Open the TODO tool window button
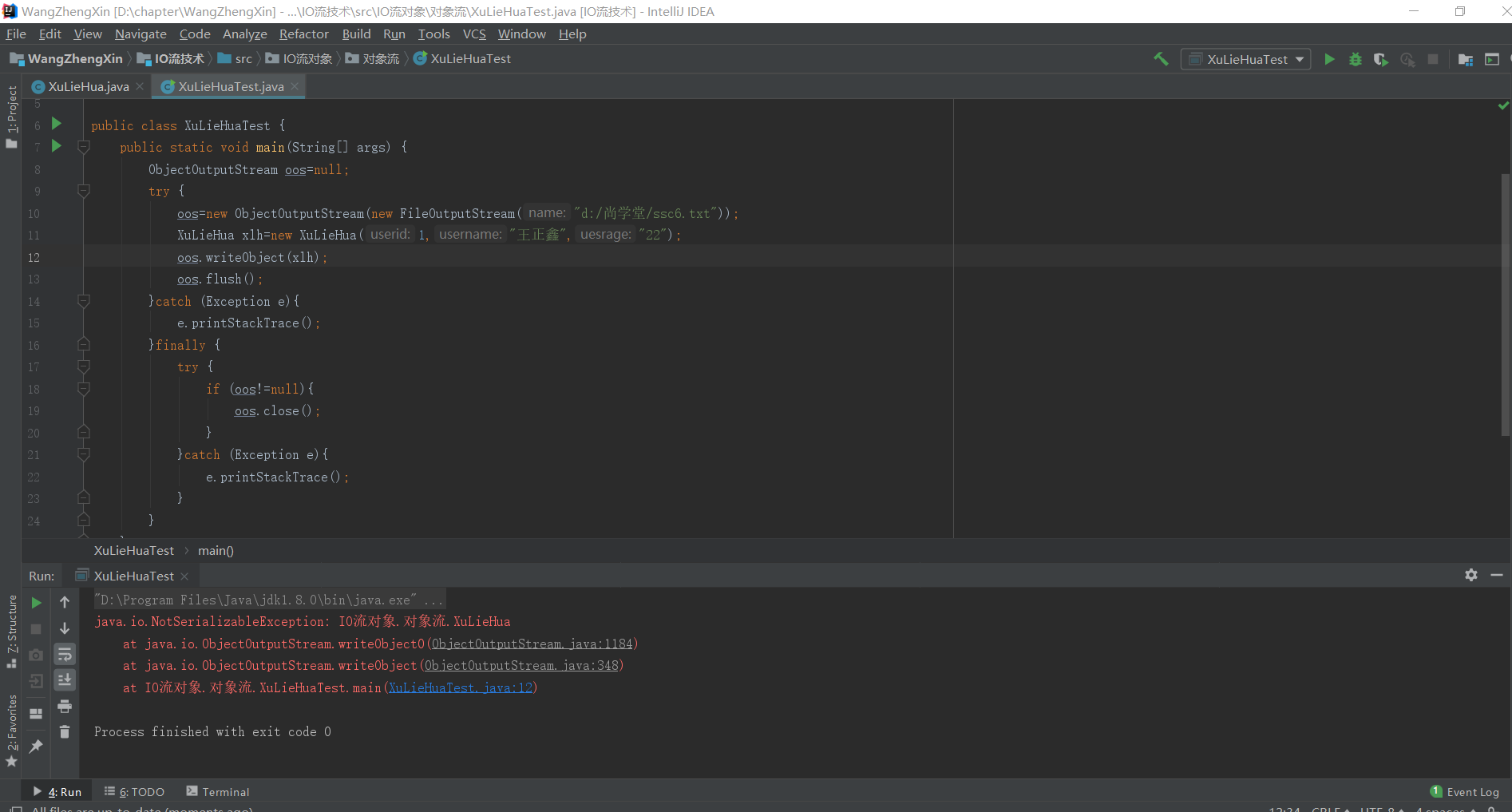Image resolution: width=1512 pixels, height=812 pixels. click(x=134, y=791)
